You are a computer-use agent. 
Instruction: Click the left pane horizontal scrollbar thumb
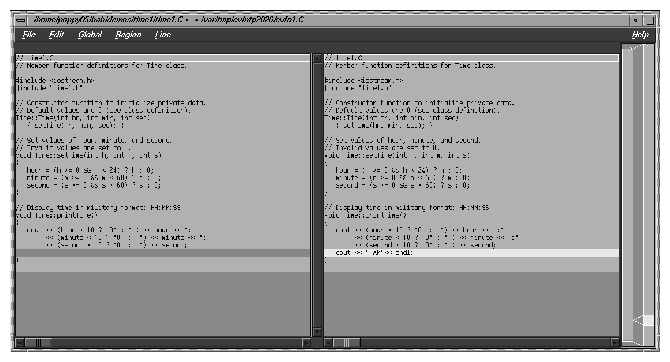click(38, 342)
